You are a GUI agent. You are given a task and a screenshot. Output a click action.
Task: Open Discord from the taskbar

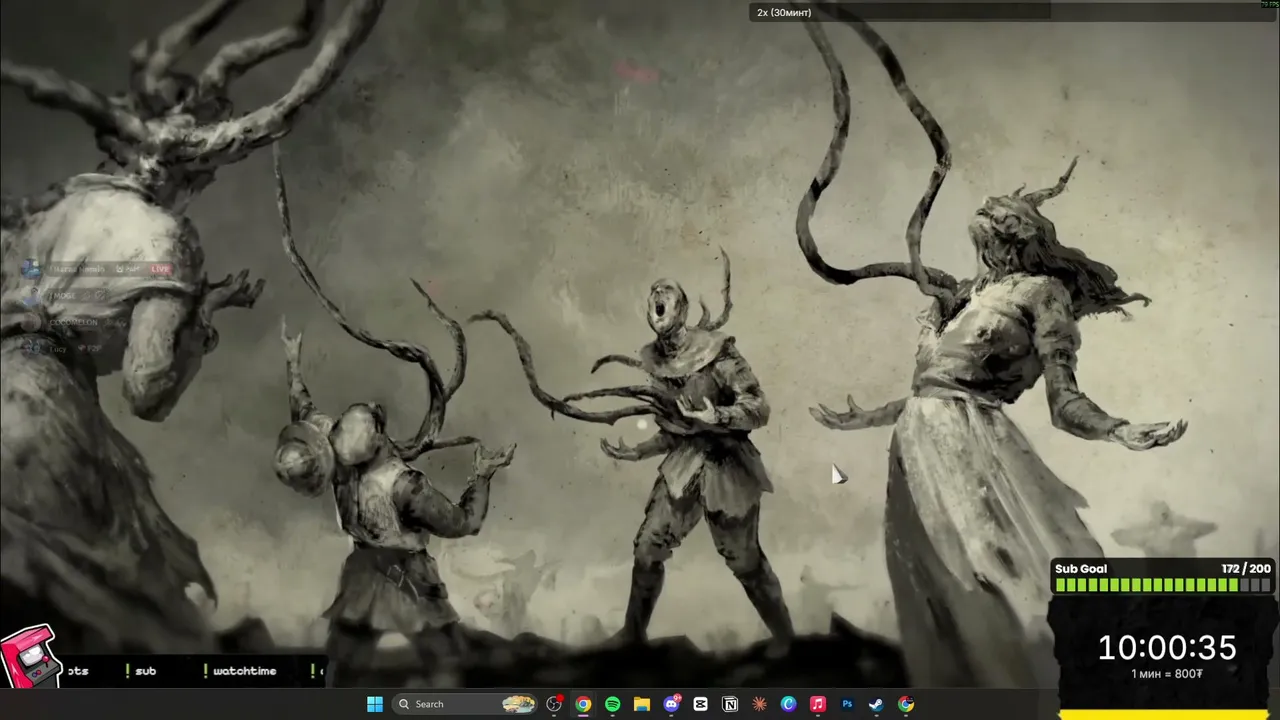[671, 704]
